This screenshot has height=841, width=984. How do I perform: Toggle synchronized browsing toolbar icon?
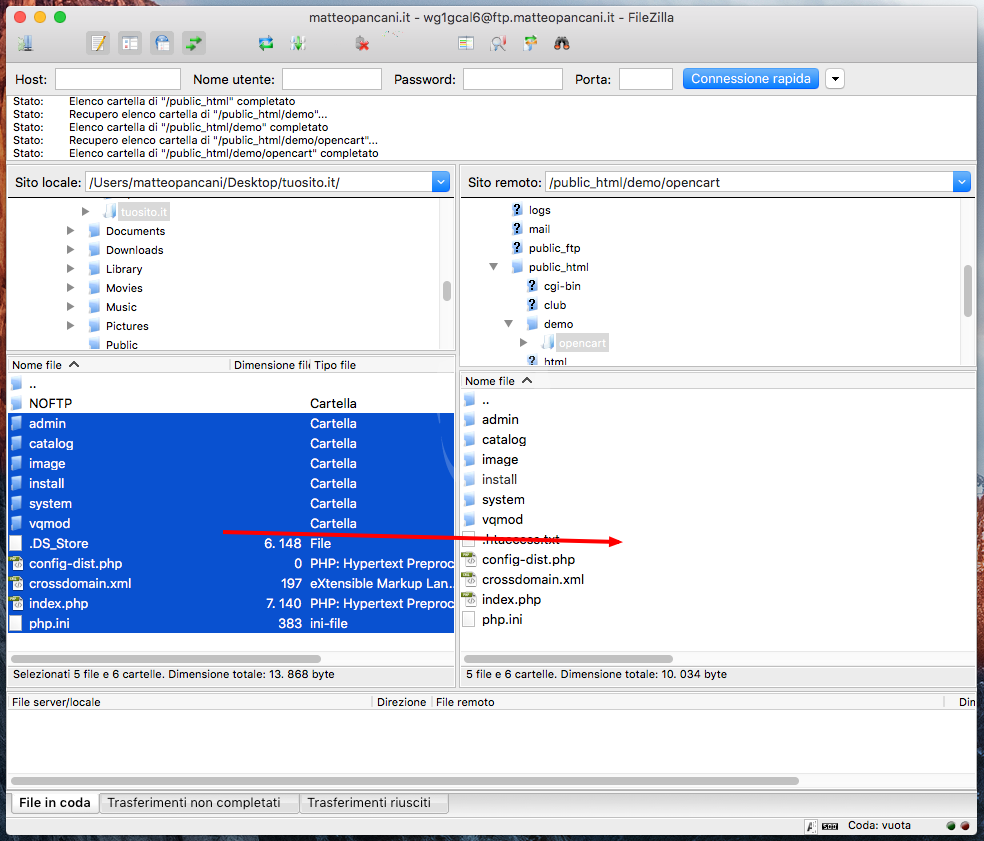pos(530,43)
